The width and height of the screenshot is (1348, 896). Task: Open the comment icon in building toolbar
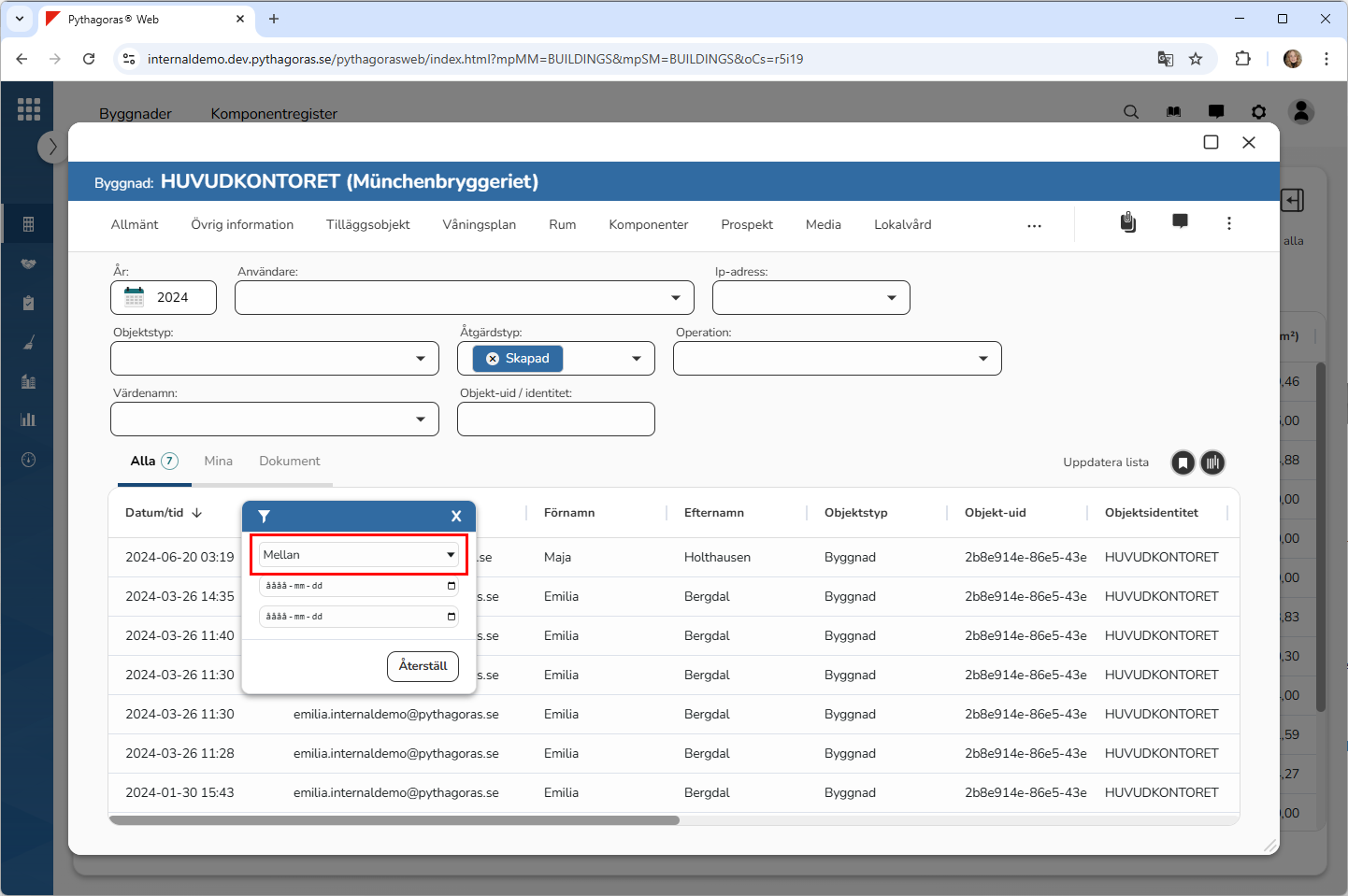point(1180,221)
